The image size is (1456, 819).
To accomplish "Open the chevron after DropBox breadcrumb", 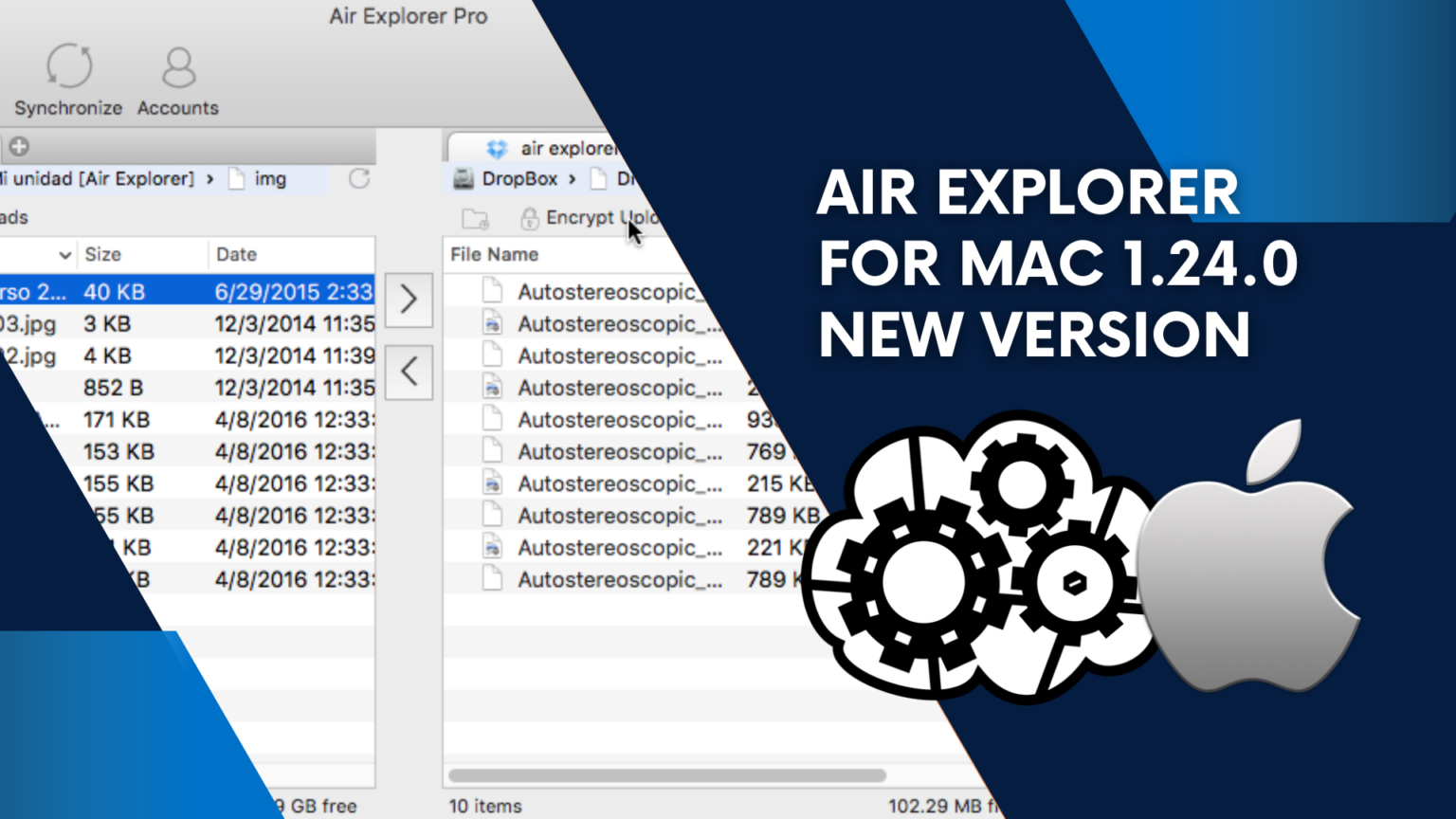I will (572, 179).
